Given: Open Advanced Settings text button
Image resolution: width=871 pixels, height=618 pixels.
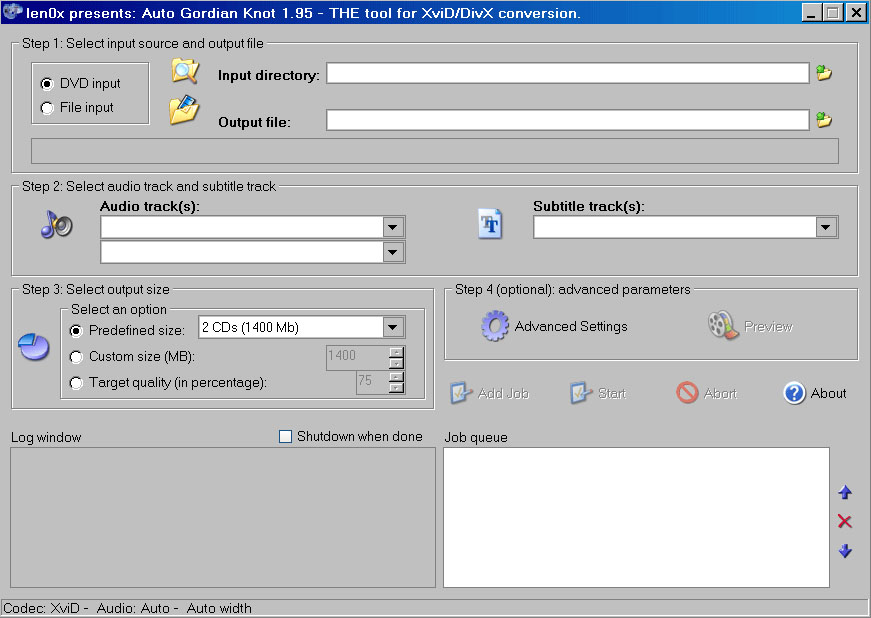Looking at the screenshot, I should pos(571,326).
